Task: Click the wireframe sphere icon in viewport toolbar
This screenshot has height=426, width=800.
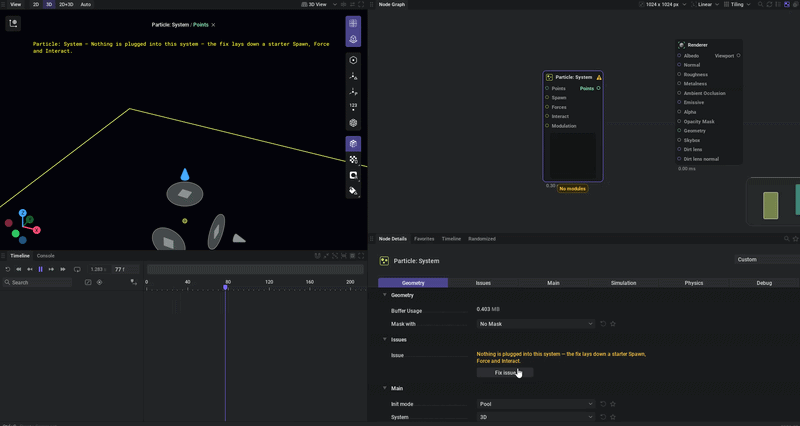Action: (x=353, y=123)
